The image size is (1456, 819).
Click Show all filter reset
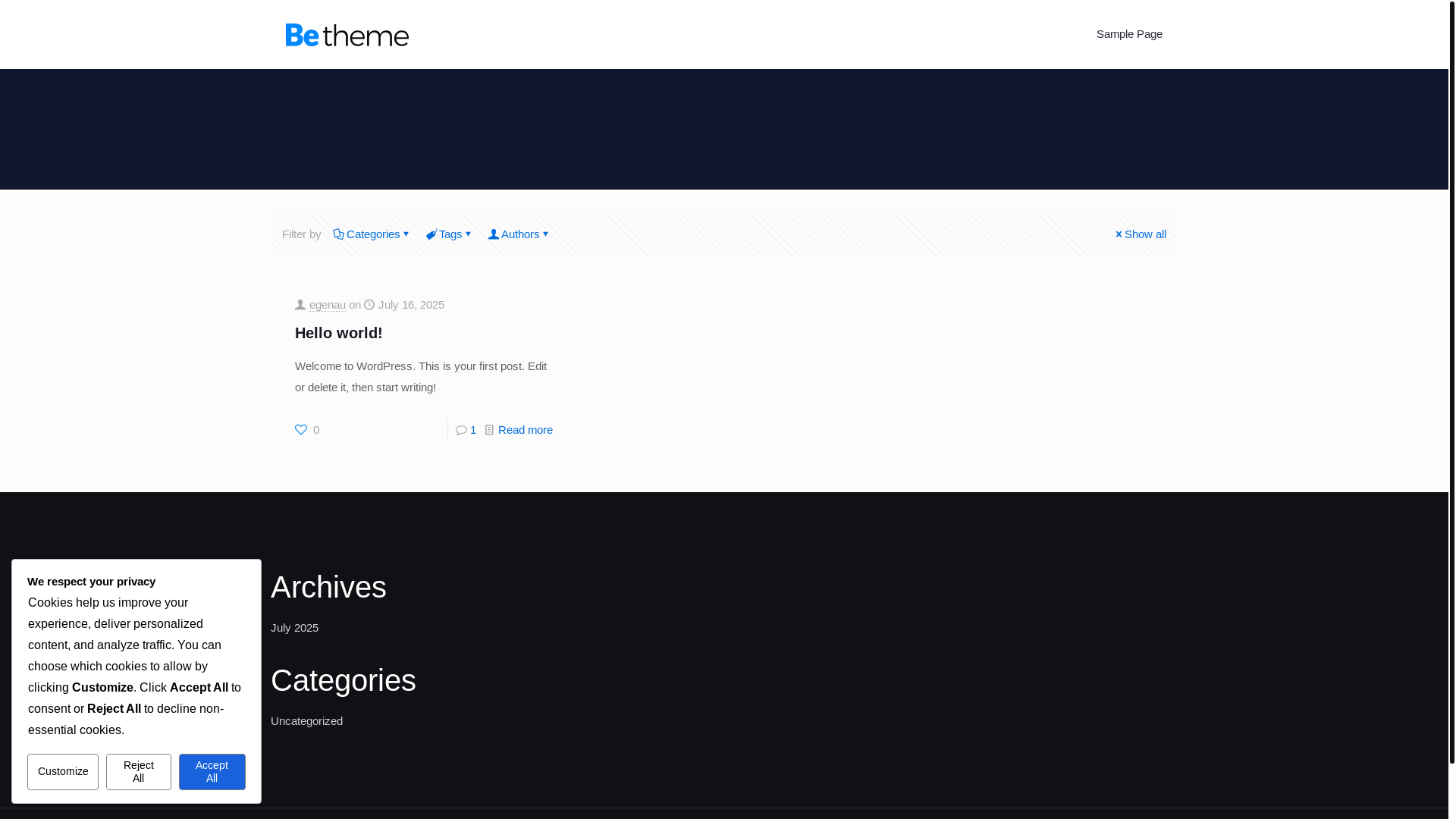tap(1140, 234)
